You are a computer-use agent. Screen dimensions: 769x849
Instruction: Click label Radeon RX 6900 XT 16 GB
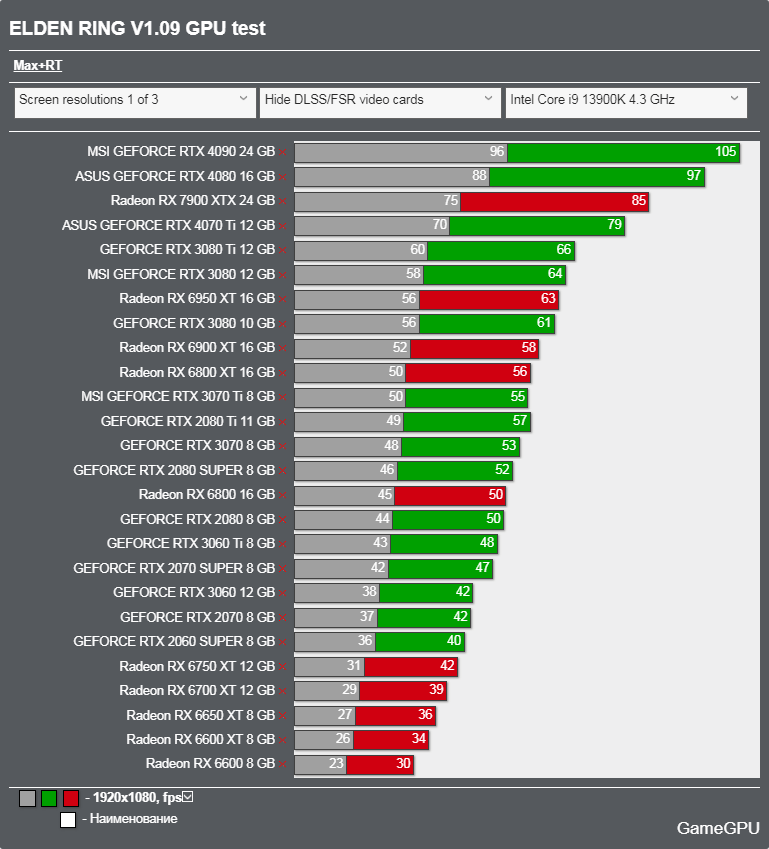pyautogui.click(x=197, y=348)
